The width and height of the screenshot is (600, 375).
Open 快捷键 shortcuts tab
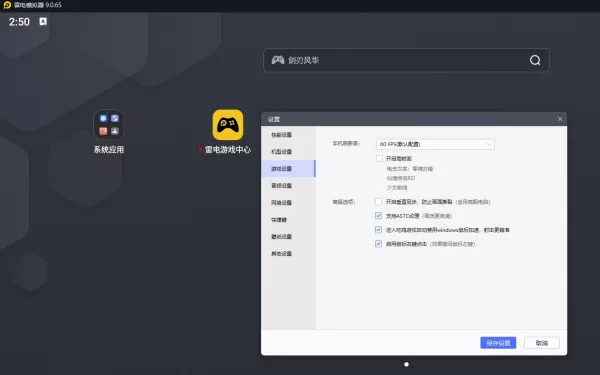[x=289, y=220]
